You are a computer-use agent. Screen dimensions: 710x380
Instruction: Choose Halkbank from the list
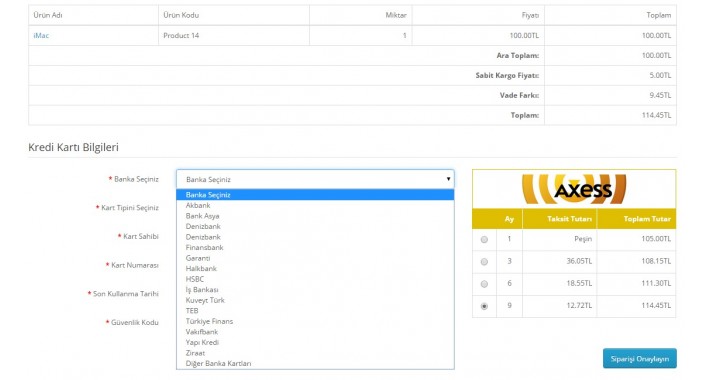[315, 269]
